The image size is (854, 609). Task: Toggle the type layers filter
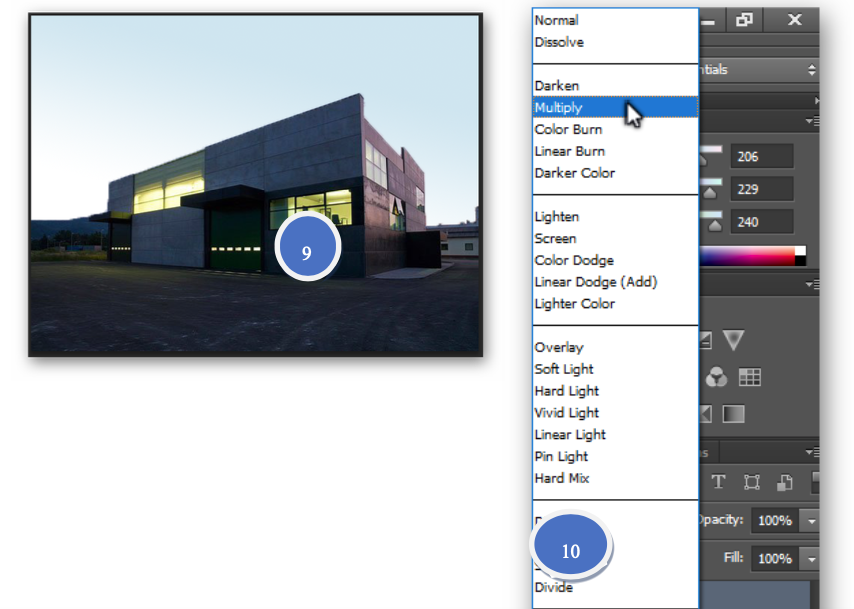point(718,482)
